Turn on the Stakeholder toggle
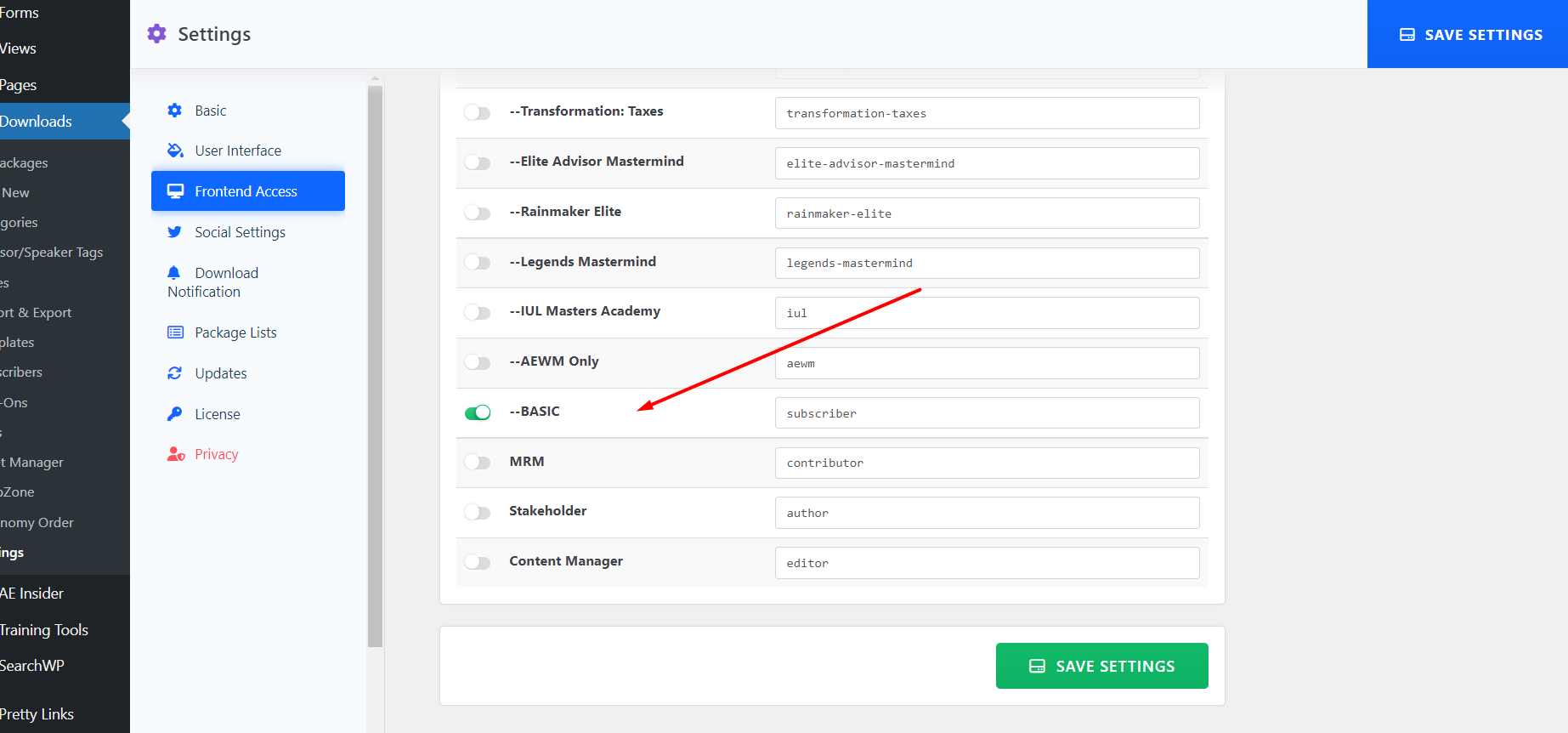The width and height of the screenshot is (1568, 733). click(478, 513)
